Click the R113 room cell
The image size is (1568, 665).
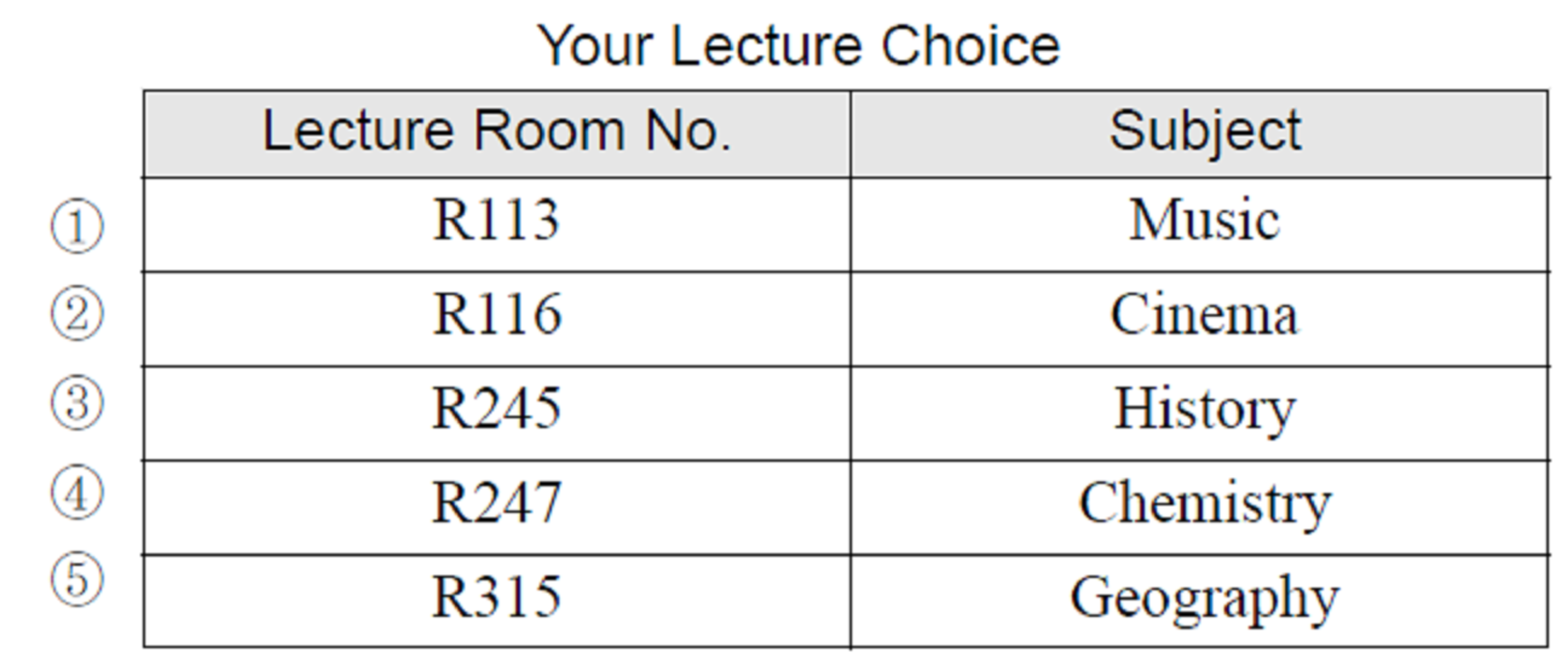[497, 225]
